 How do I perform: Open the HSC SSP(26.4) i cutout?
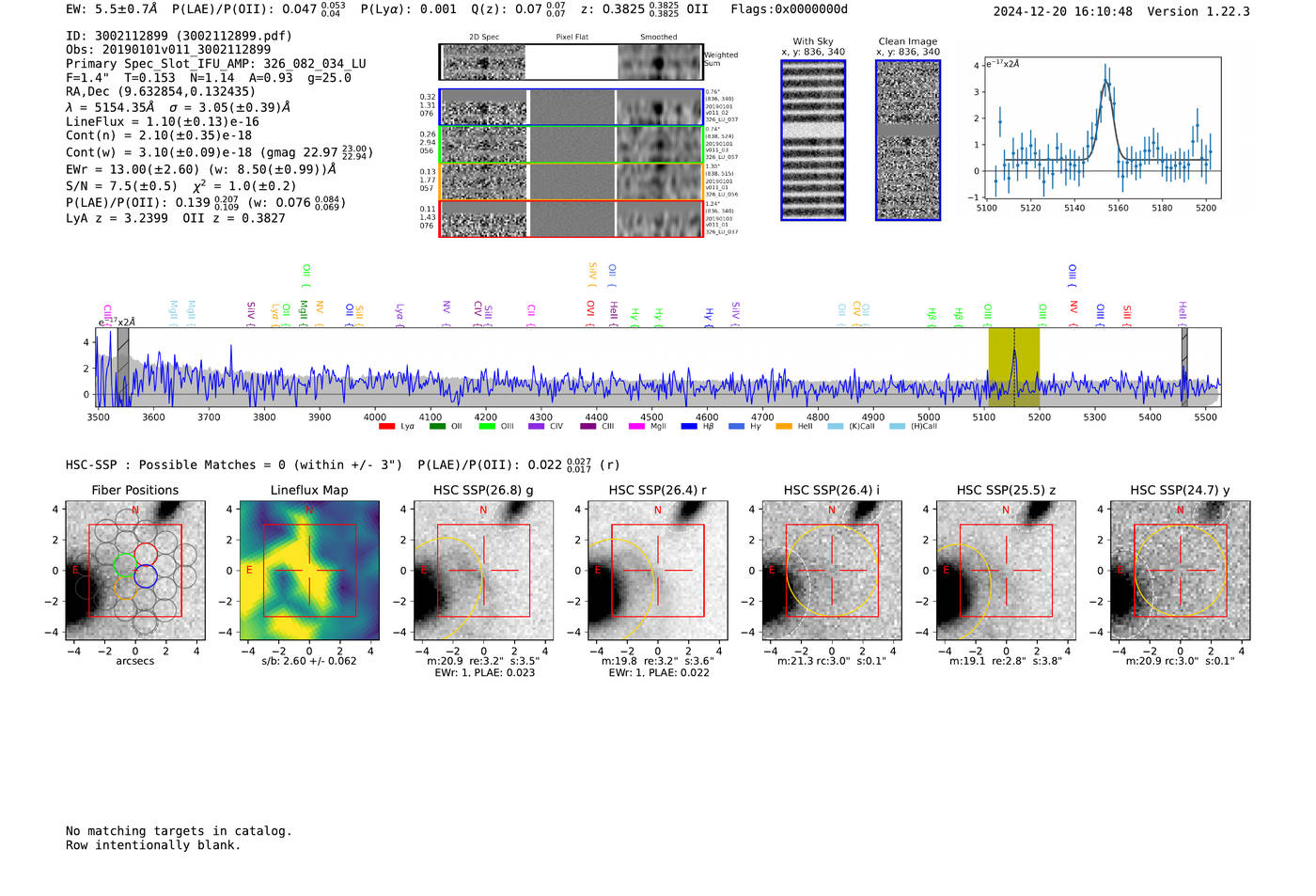coord(832,571)
